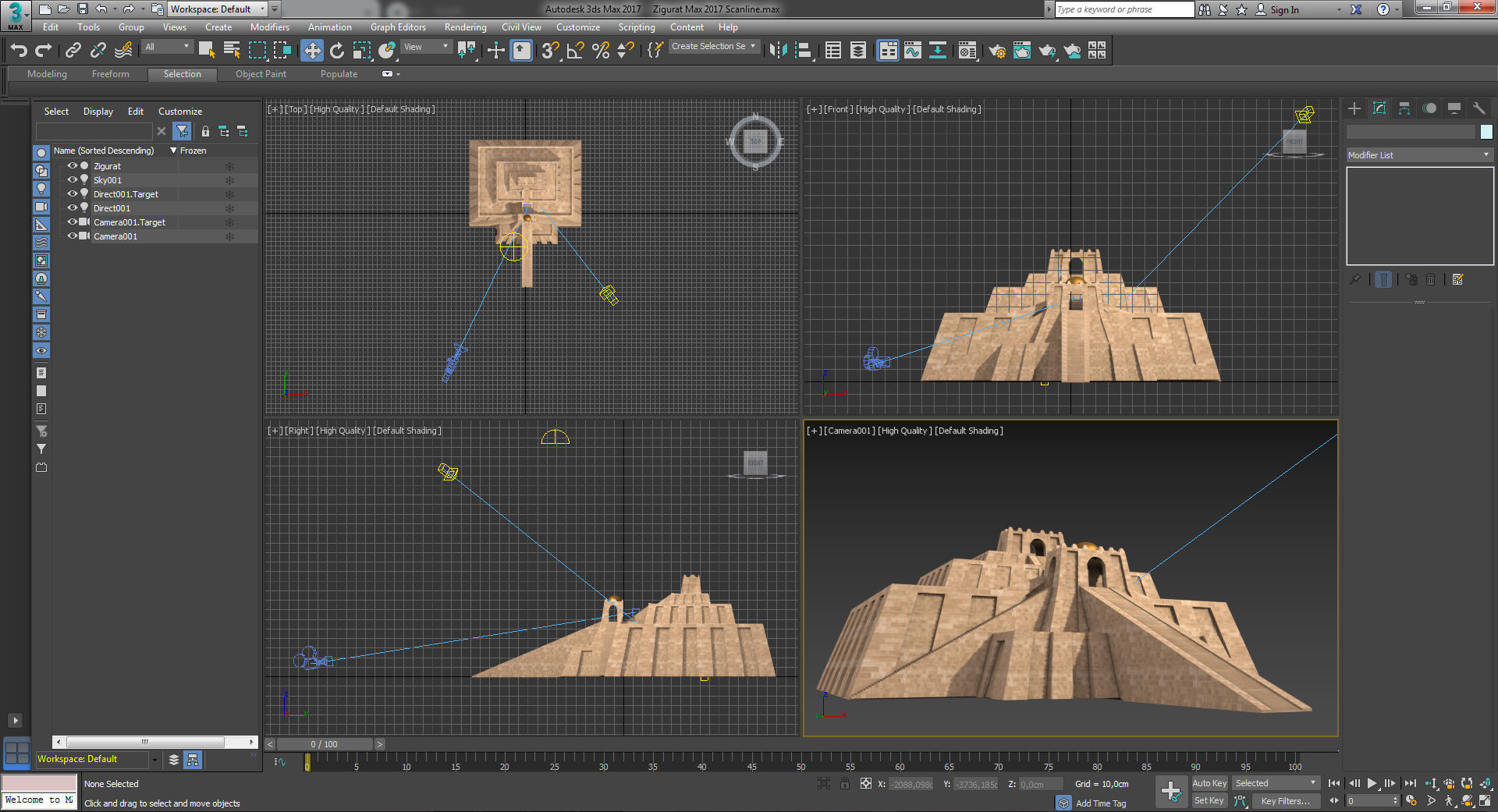Switch to the Freeform ribbon tab

coord(110,74)
